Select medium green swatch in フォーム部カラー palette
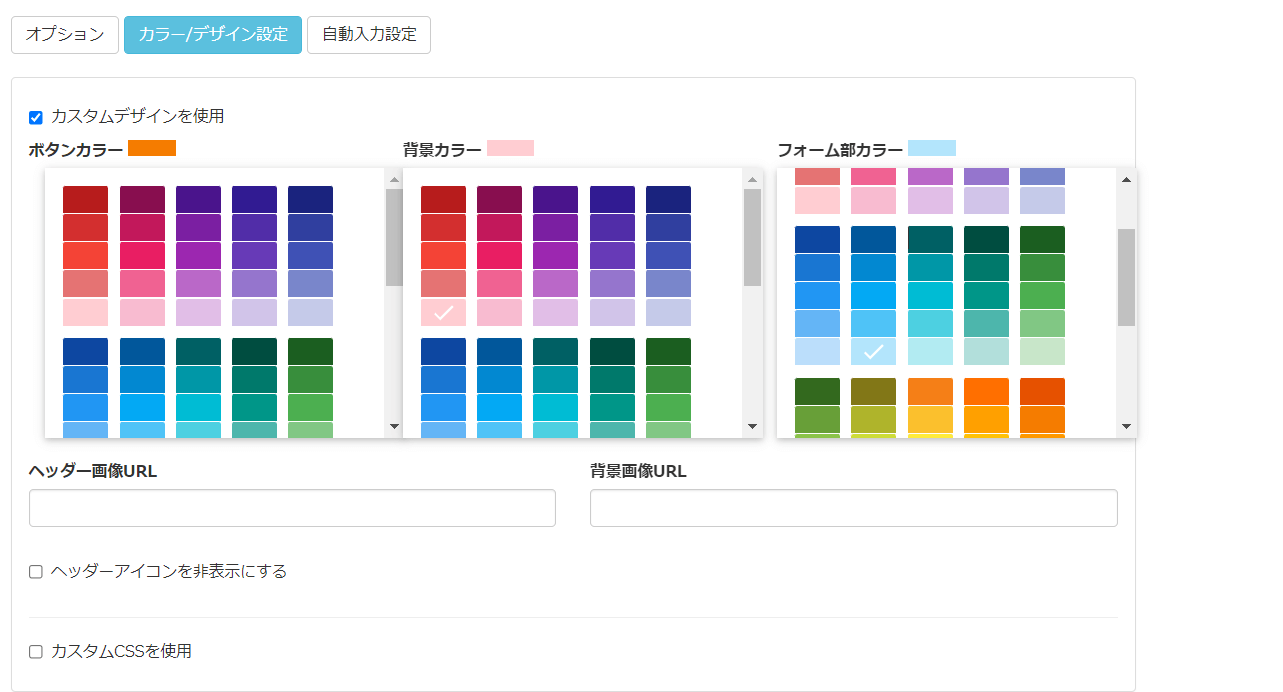The width and height of the screenshot is (1283, 692). pyautogui.click(x=1042, y=296)
